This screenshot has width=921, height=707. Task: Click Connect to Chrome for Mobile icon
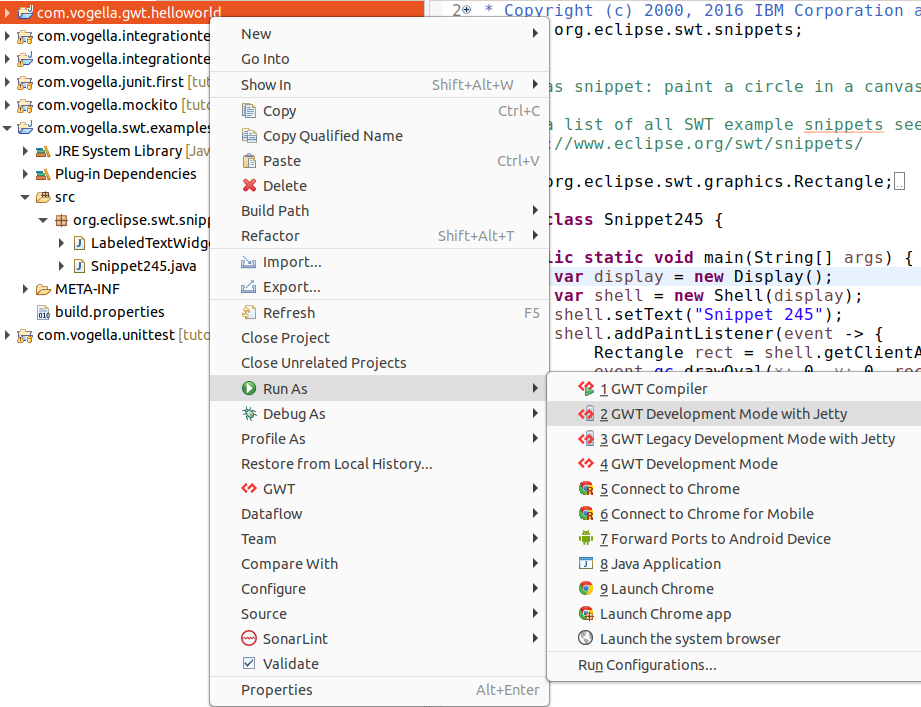[x=586, y=514]
